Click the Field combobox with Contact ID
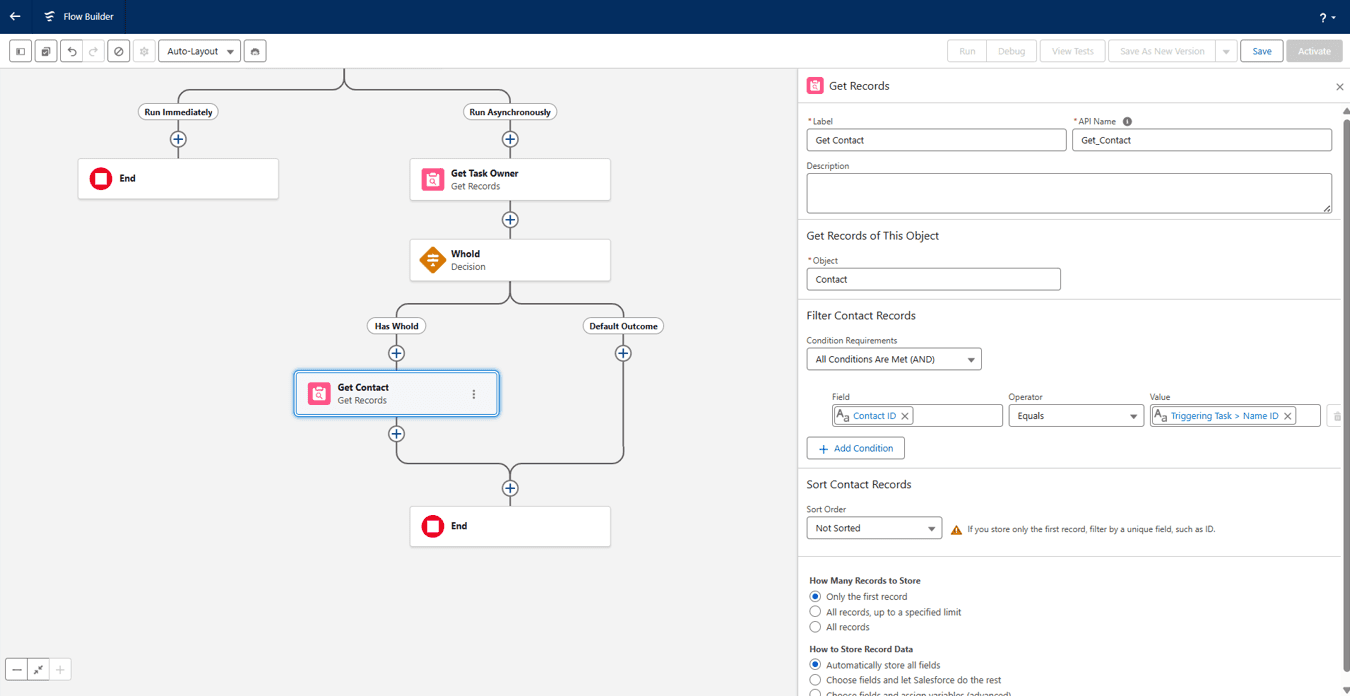Screen dimensions: 1350x696 917,416
